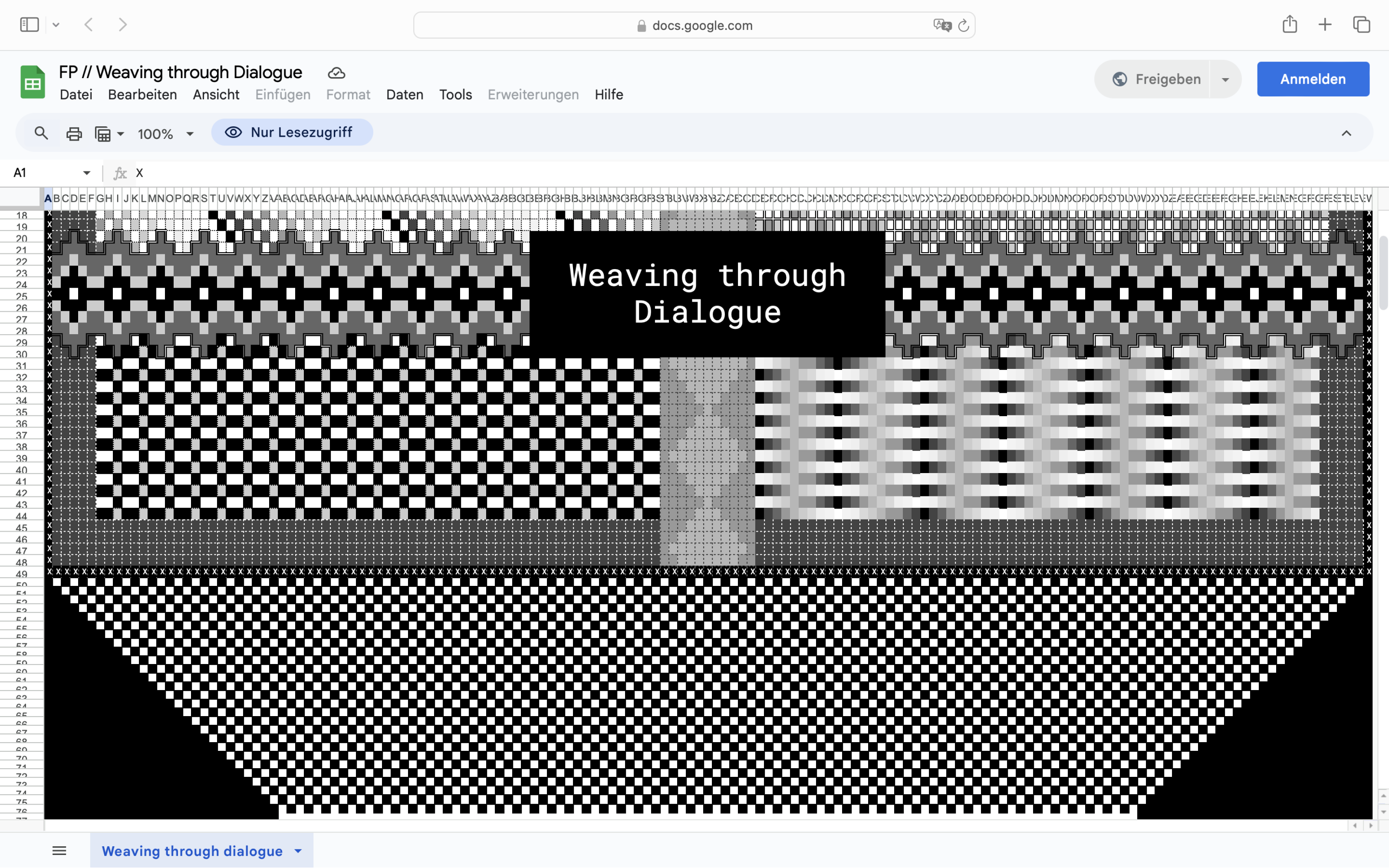The height and width of the screenshot is (868, 1389).
Task: Click the browser page reload icon
Action: pos(964,25)
